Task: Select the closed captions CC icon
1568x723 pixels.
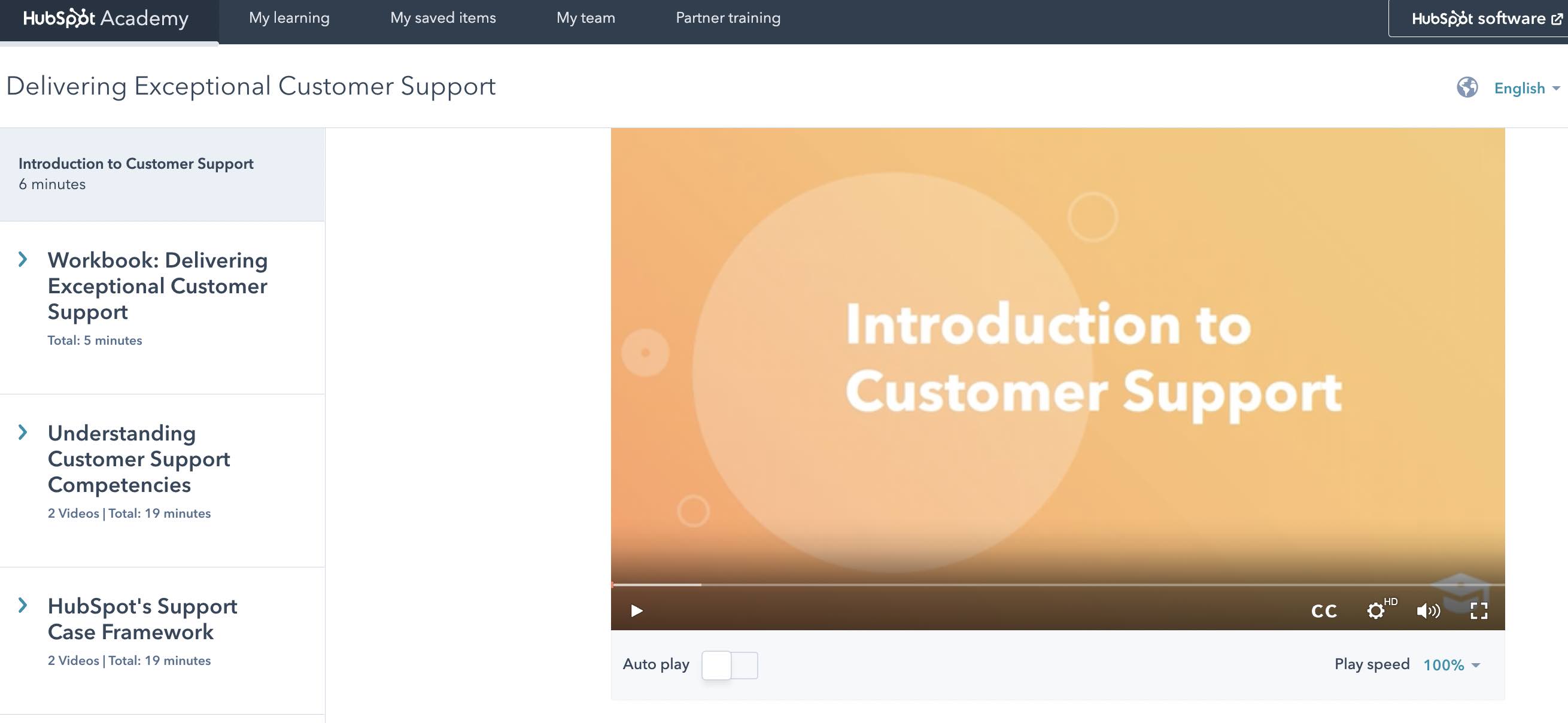Action: (1324, 611)
